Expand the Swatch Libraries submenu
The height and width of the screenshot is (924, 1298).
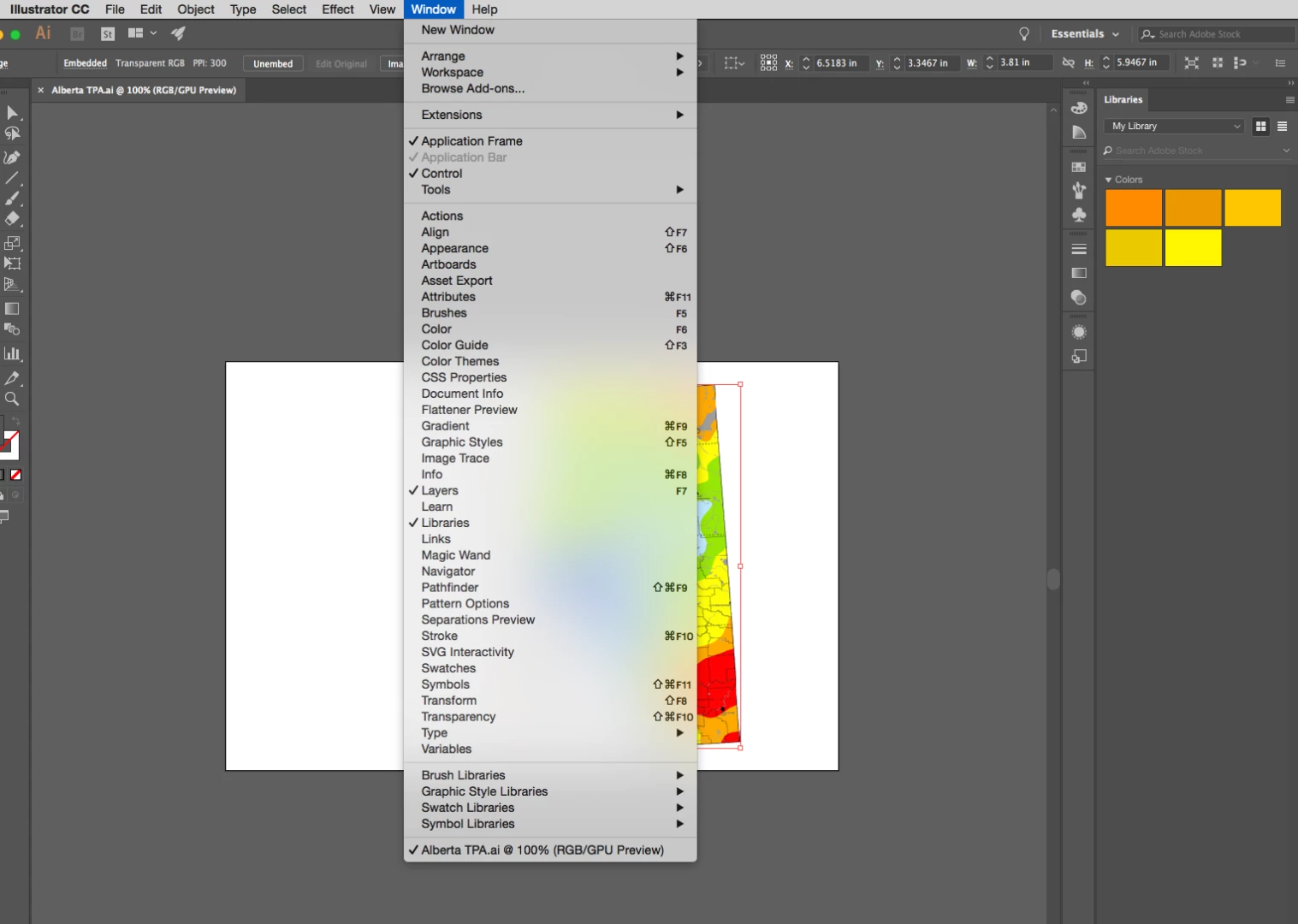coord(550,808)
